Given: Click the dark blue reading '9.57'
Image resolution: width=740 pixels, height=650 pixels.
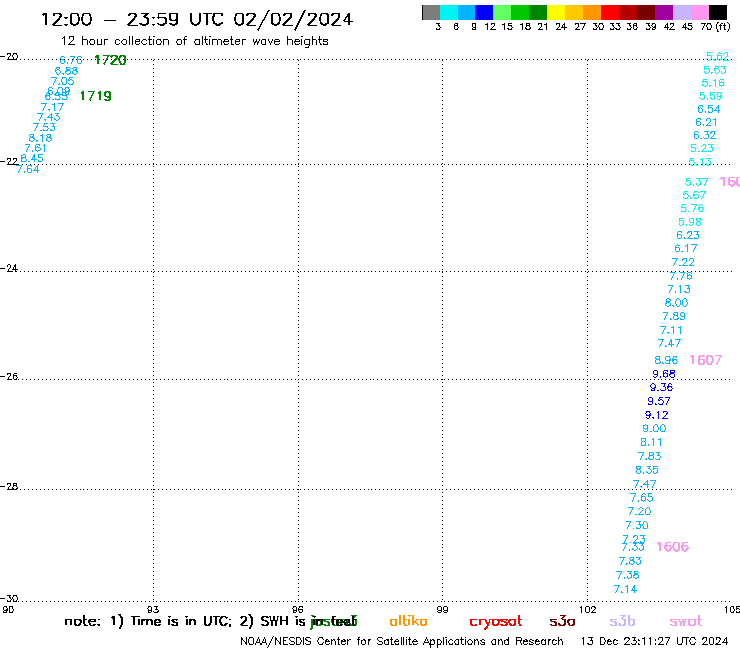Looking at the screenshot, I should [x=659, y=401].
